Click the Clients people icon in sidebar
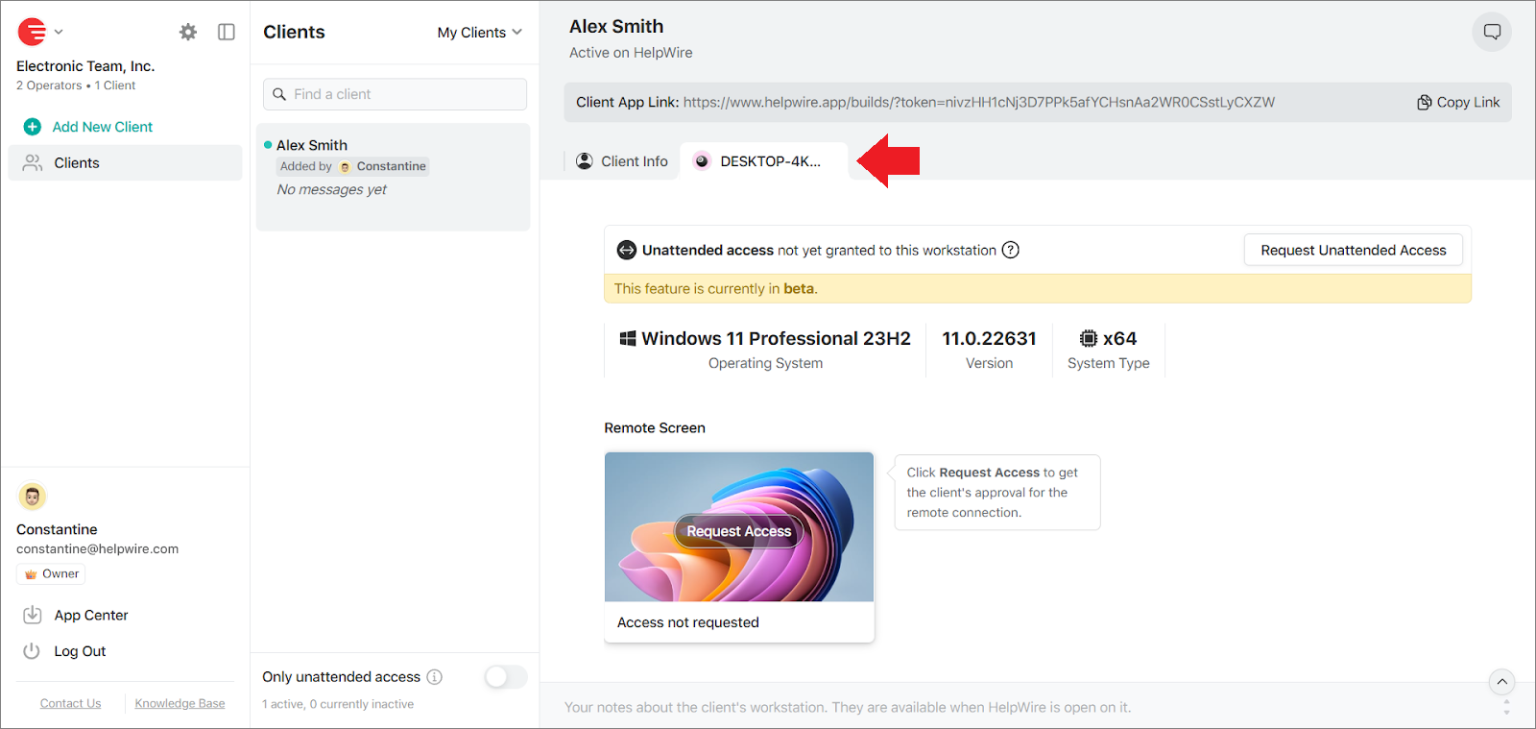The image size is (1536, 729). pyautogui.click(x=33, y=163)
